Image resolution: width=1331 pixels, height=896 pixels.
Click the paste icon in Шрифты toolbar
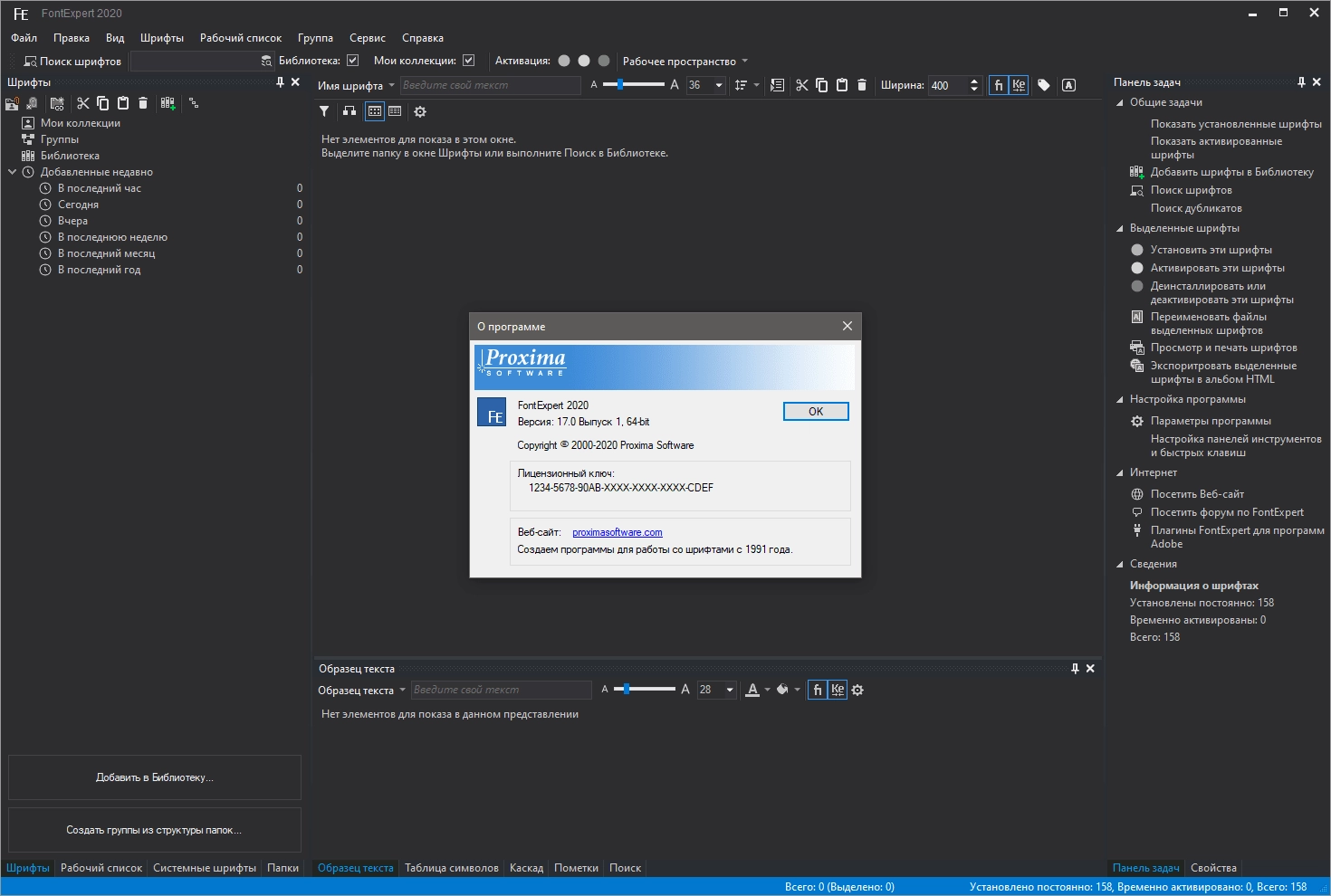click(122, 103)
